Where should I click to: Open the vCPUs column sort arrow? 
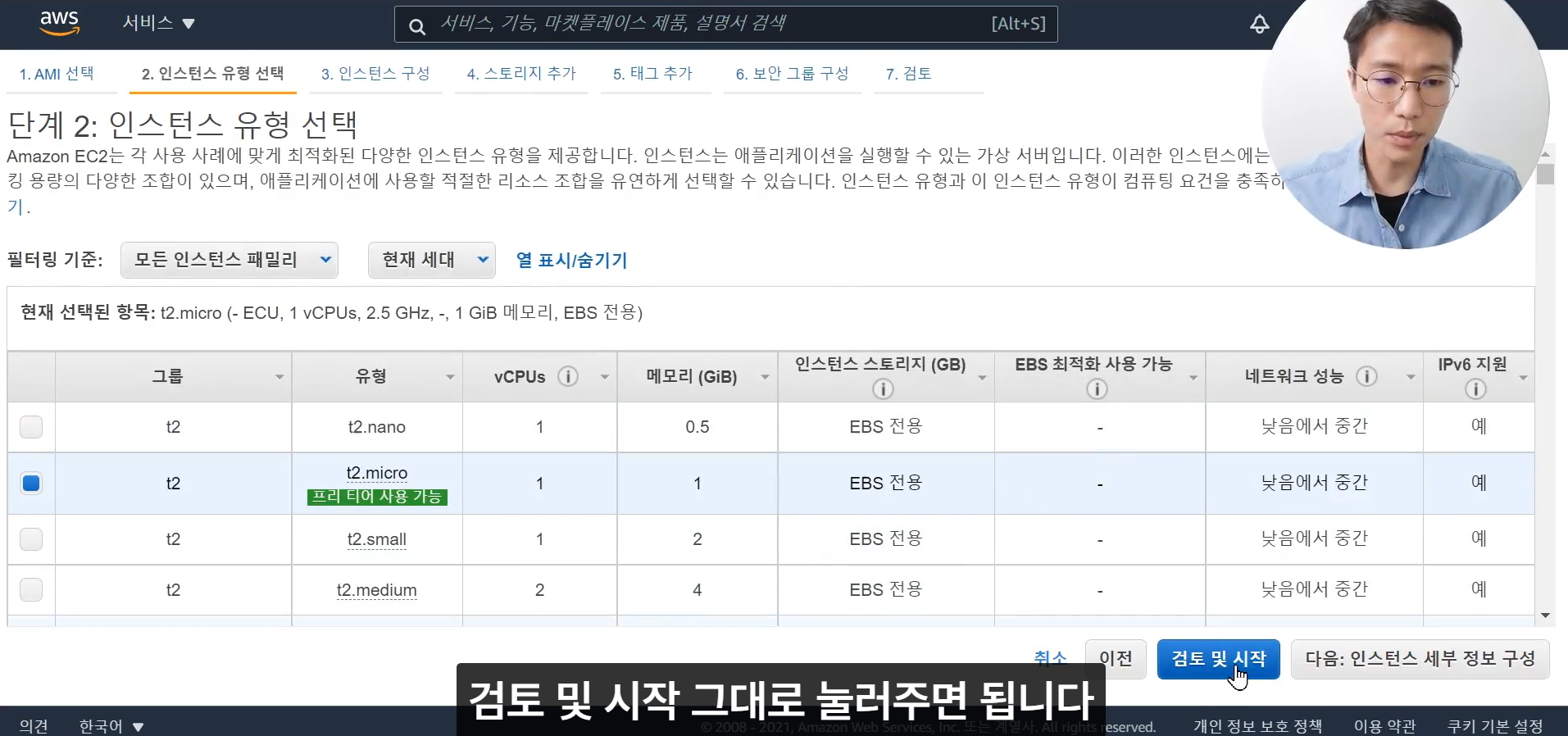(605, 377)
